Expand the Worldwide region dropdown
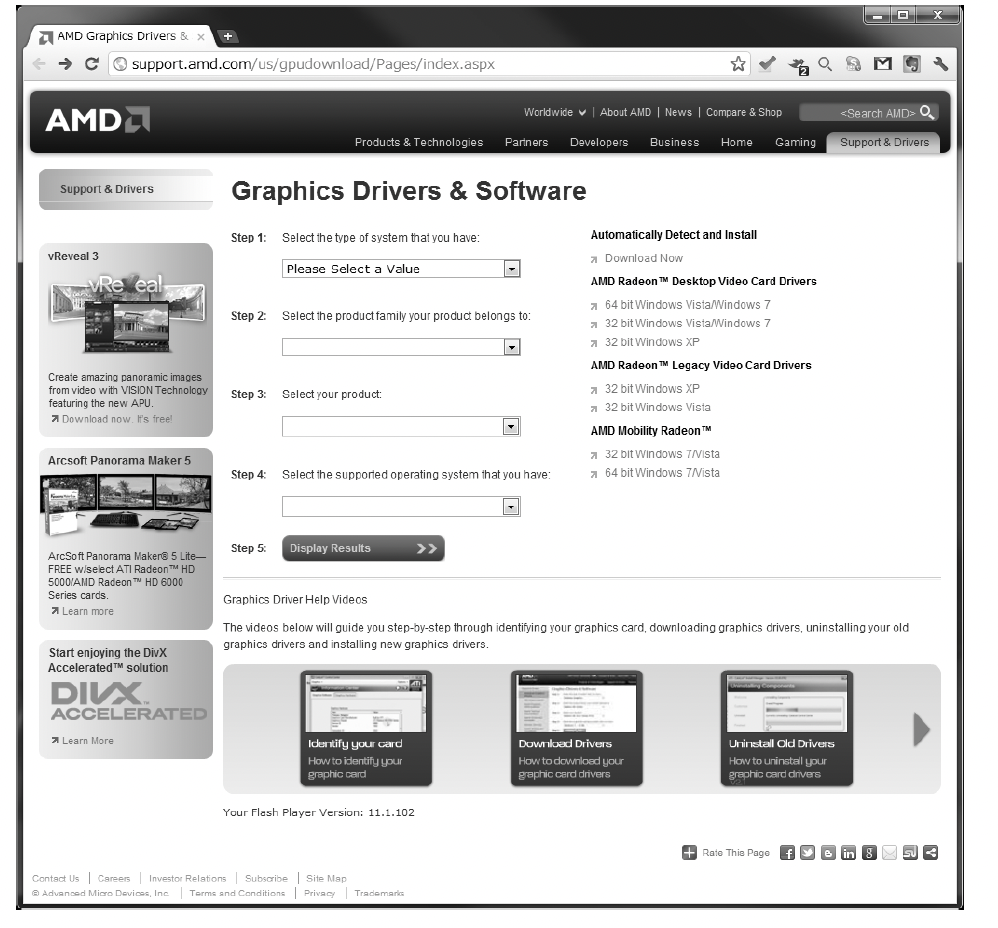The height and width of the screenshot is (928, 998). click(554, 113)
